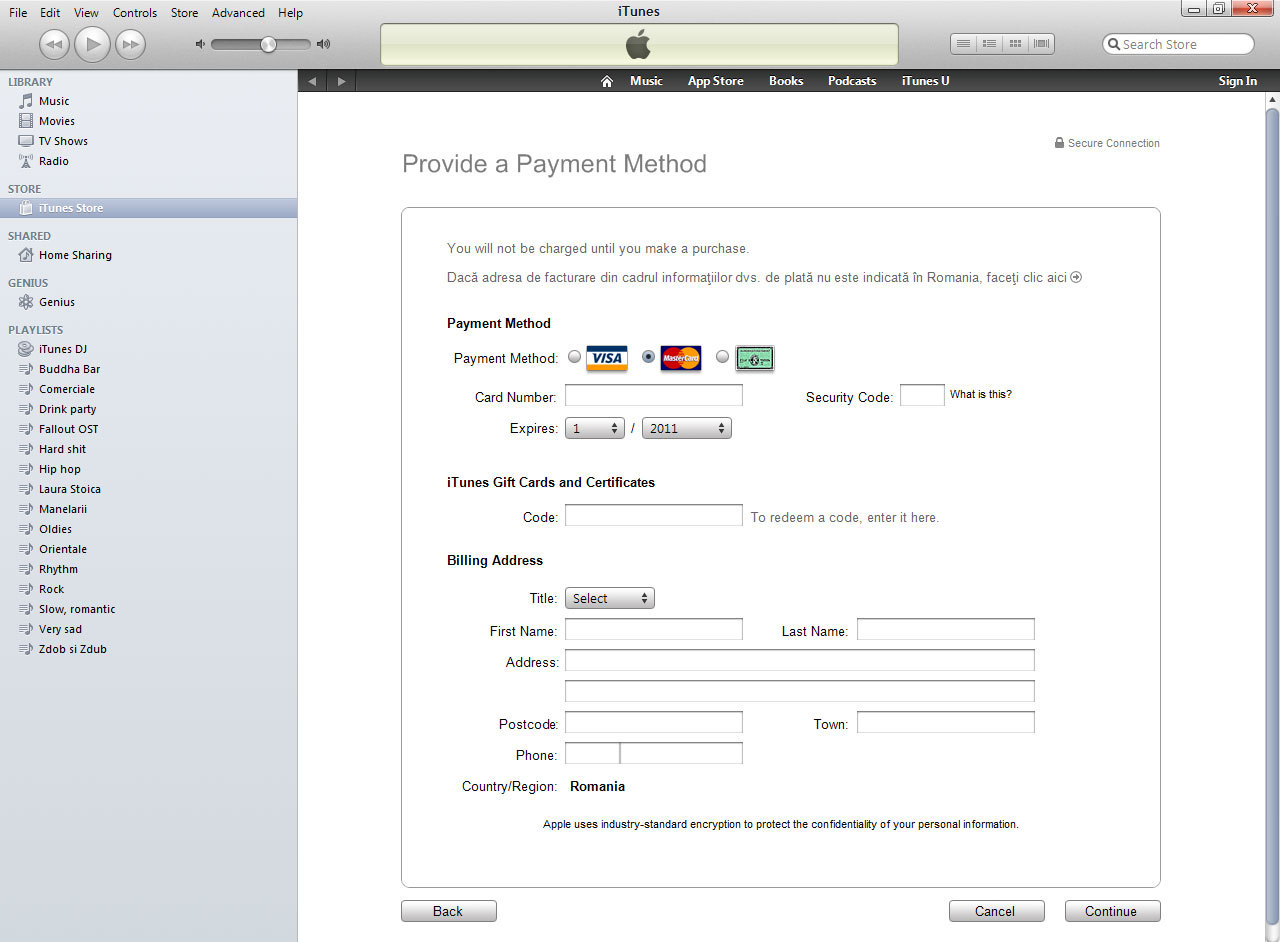The image size is (1280, 942).
Task: Click the Last Name field
Action: (x=946, y=629)
